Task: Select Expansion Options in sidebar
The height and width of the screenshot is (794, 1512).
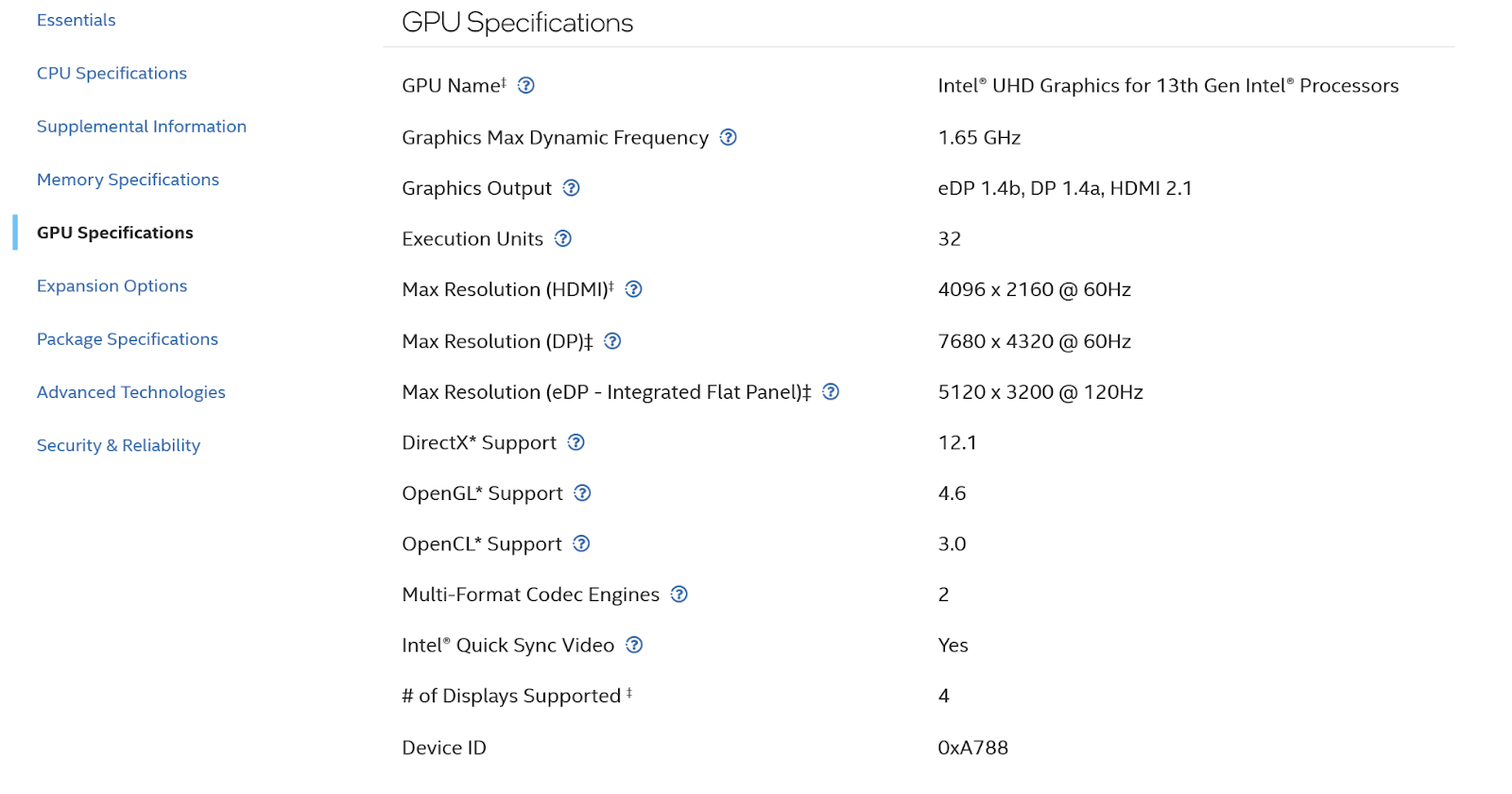Action: pos(112,285)
